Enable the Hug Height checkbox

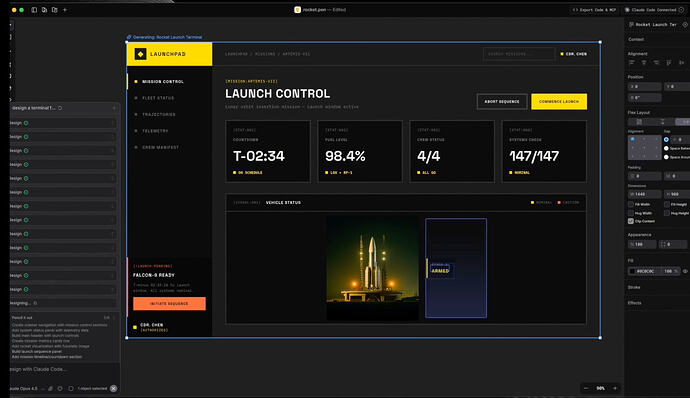point(667,213)
